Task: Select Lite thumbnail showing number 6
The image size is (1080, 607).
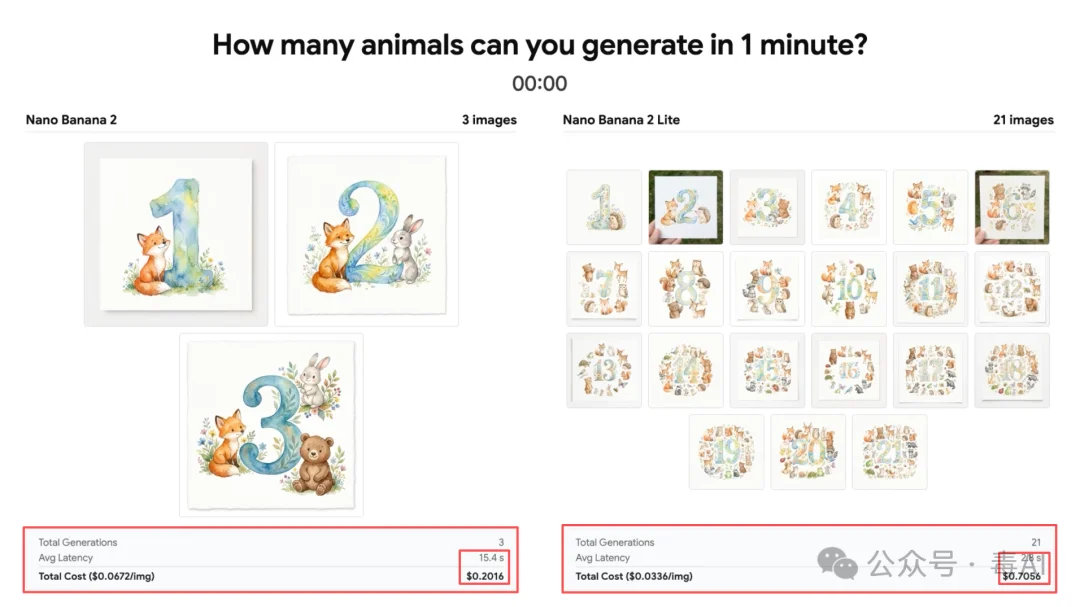Action: (1012, 207)
